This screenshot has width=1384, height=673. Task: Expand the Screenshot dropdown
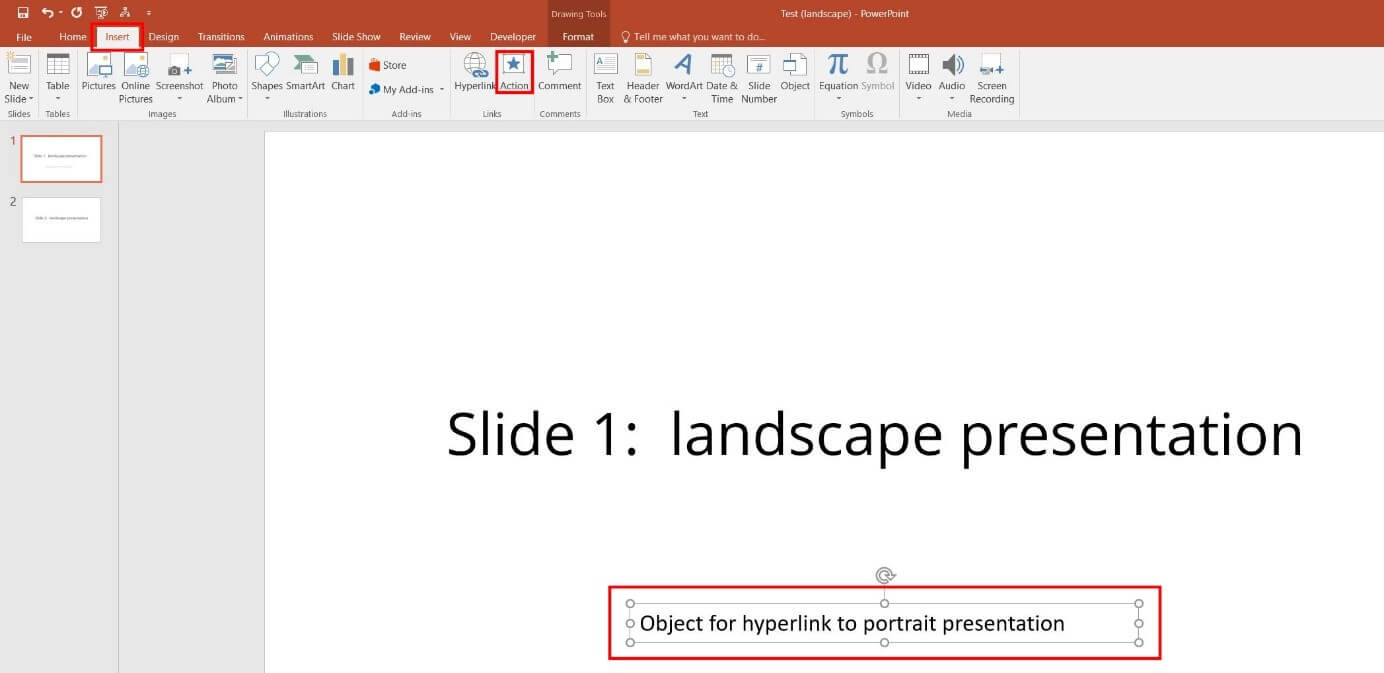(179, 98)
